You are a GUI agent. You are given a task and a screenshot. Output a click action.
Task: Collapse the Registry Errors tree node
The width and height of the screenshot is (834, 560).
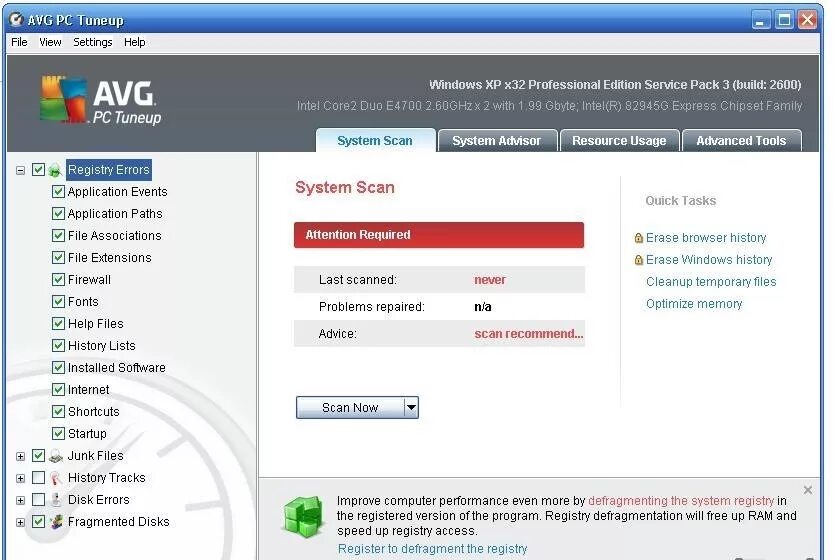20,171
